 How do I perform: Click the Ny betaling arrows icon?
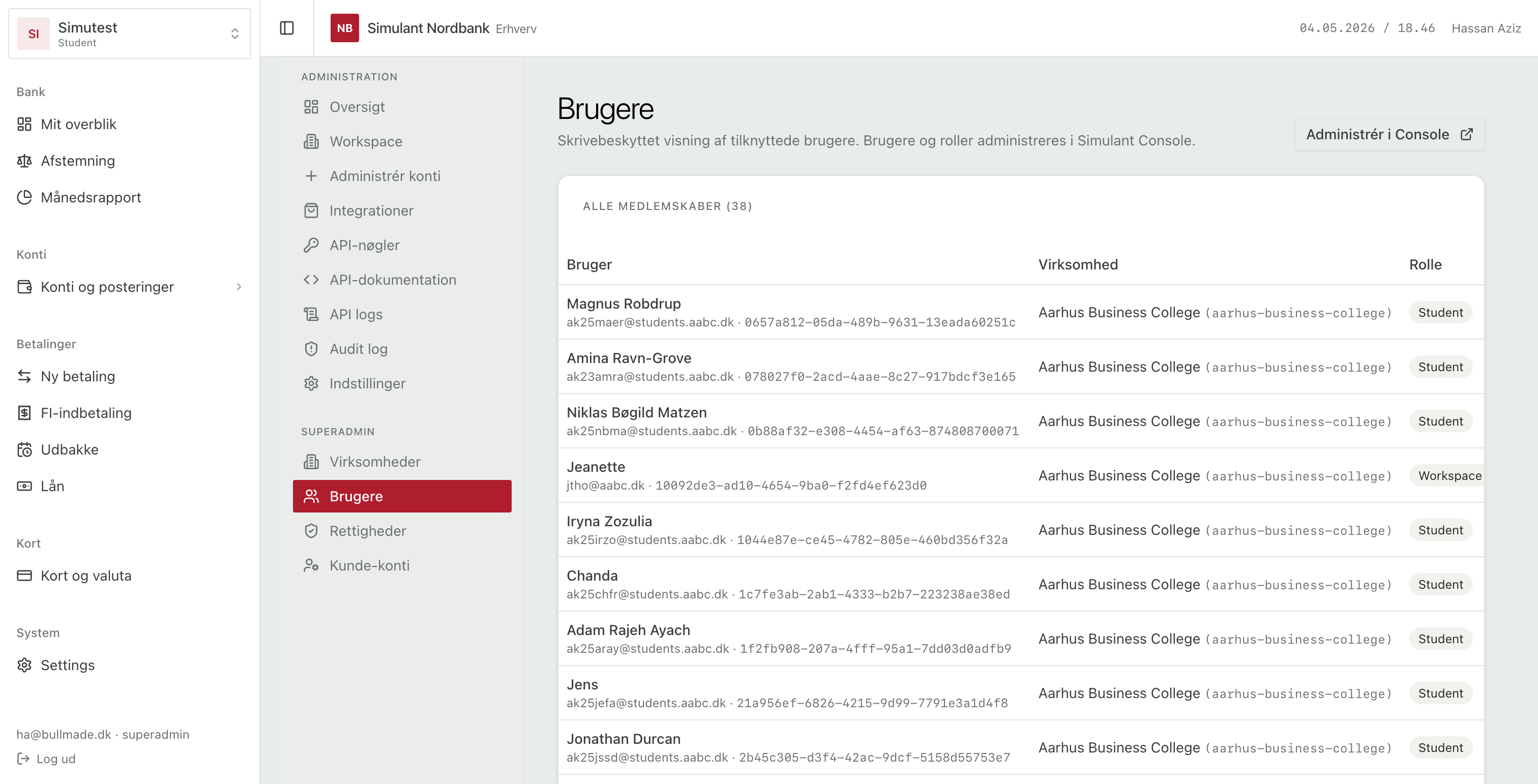point(24,376)
